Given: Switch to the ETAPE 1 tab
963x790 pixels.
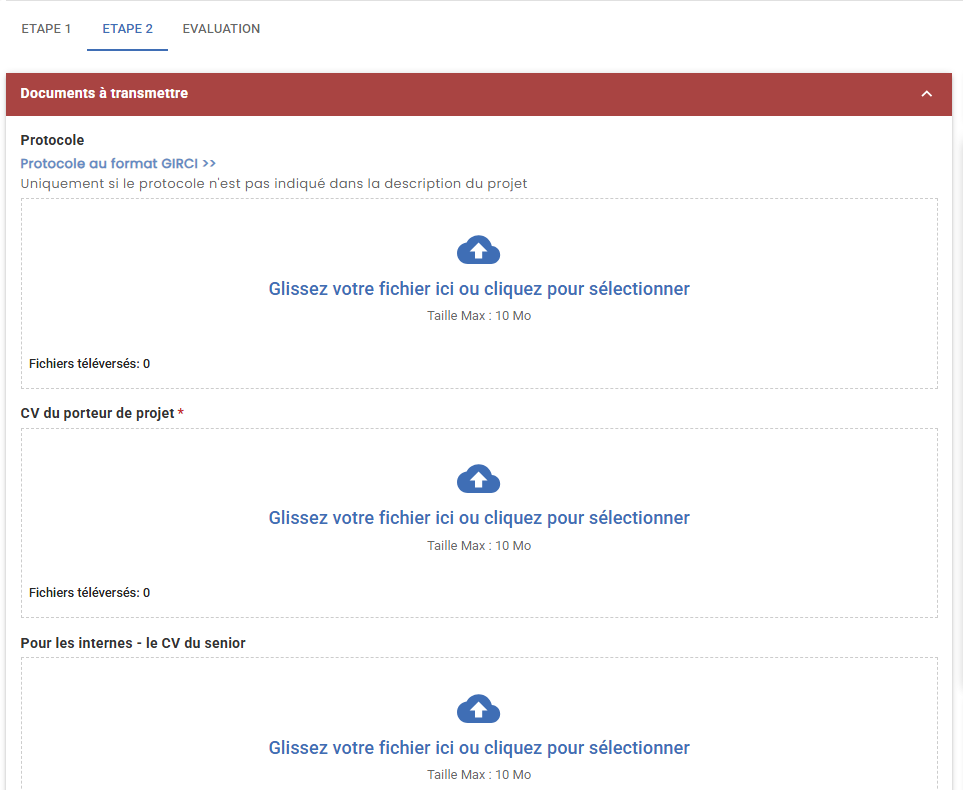Looking at the screenshot, I should pos(46,29).
